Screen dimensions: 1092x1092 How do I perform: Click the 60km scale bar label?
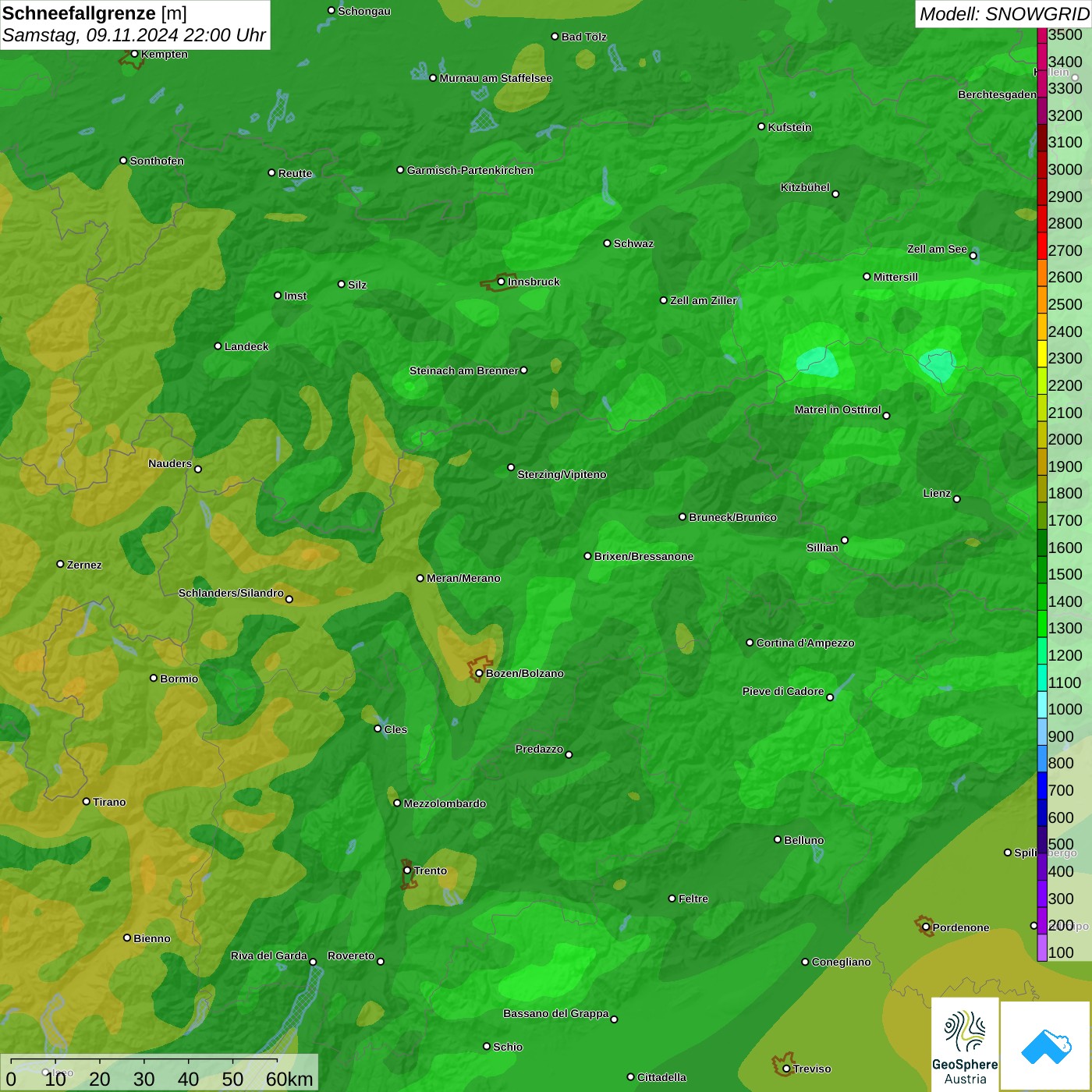289,1079
